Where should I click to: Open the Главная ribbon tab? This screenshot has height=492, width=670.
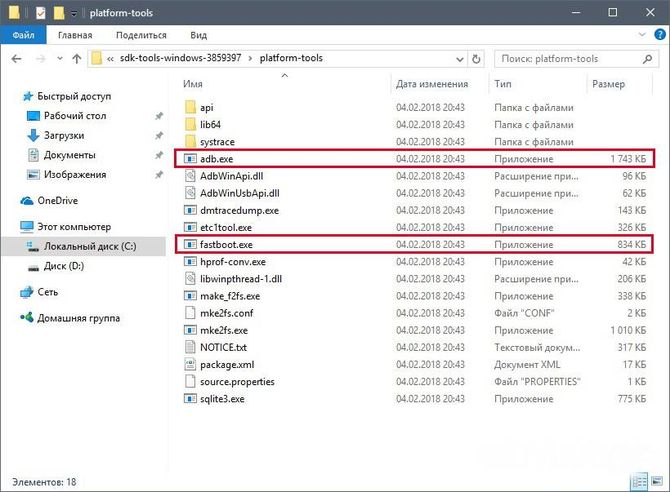tap(75, 35)
